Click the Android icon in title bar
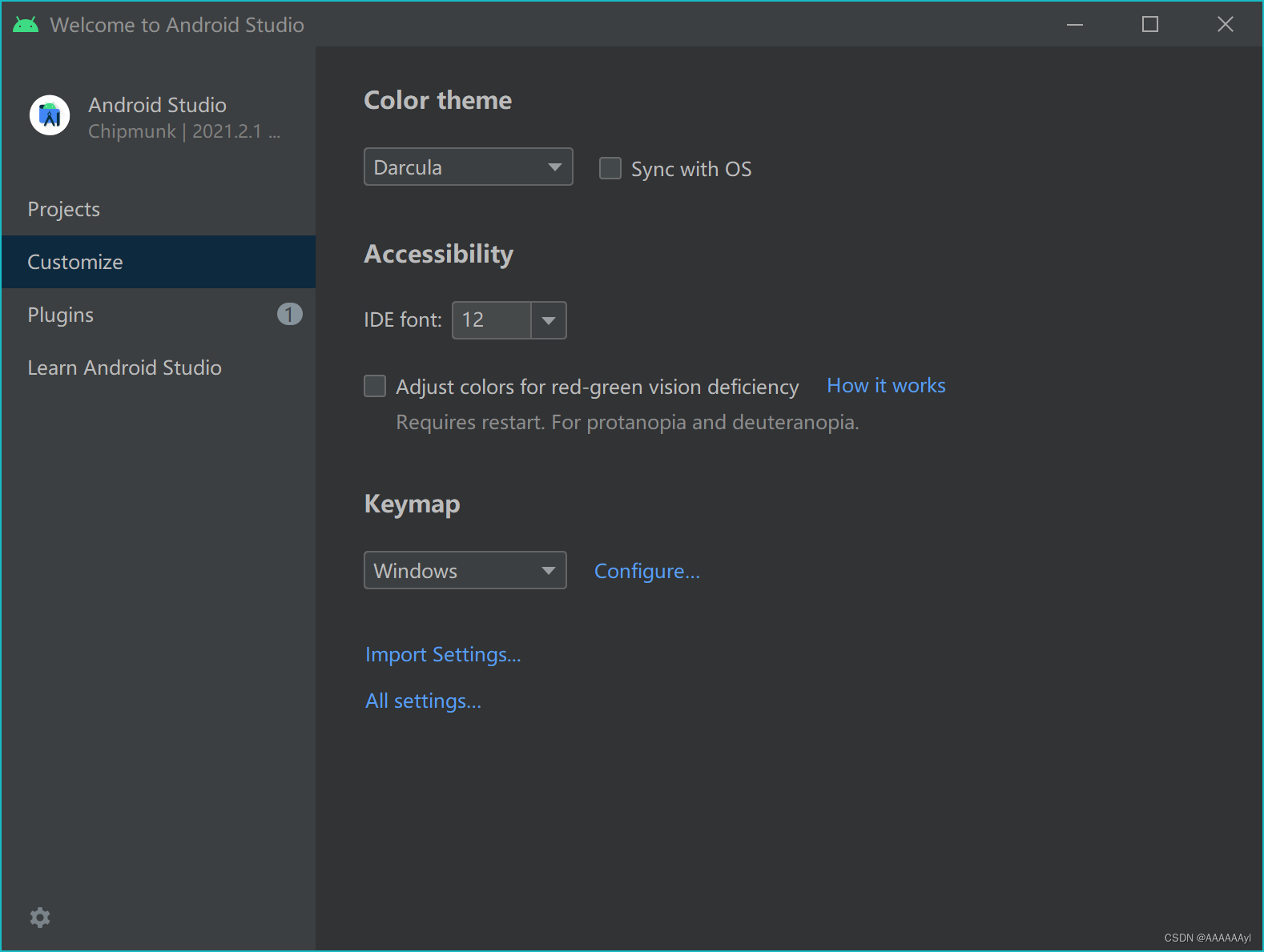The image size is (1264, 952). point(26,25)
